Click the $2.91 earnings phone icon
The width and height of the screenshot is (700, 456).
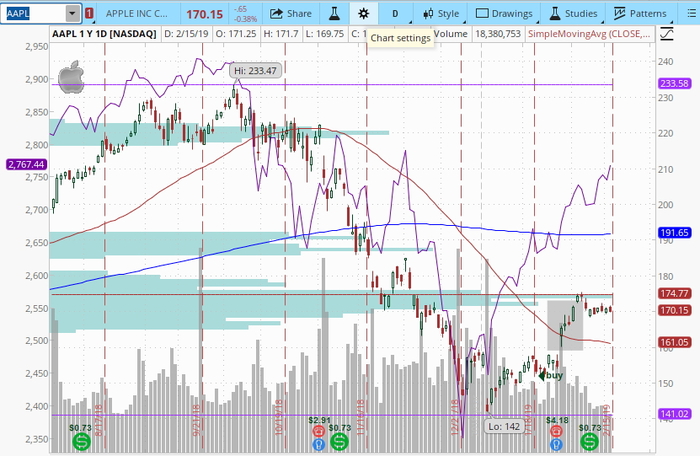(318, 431)
